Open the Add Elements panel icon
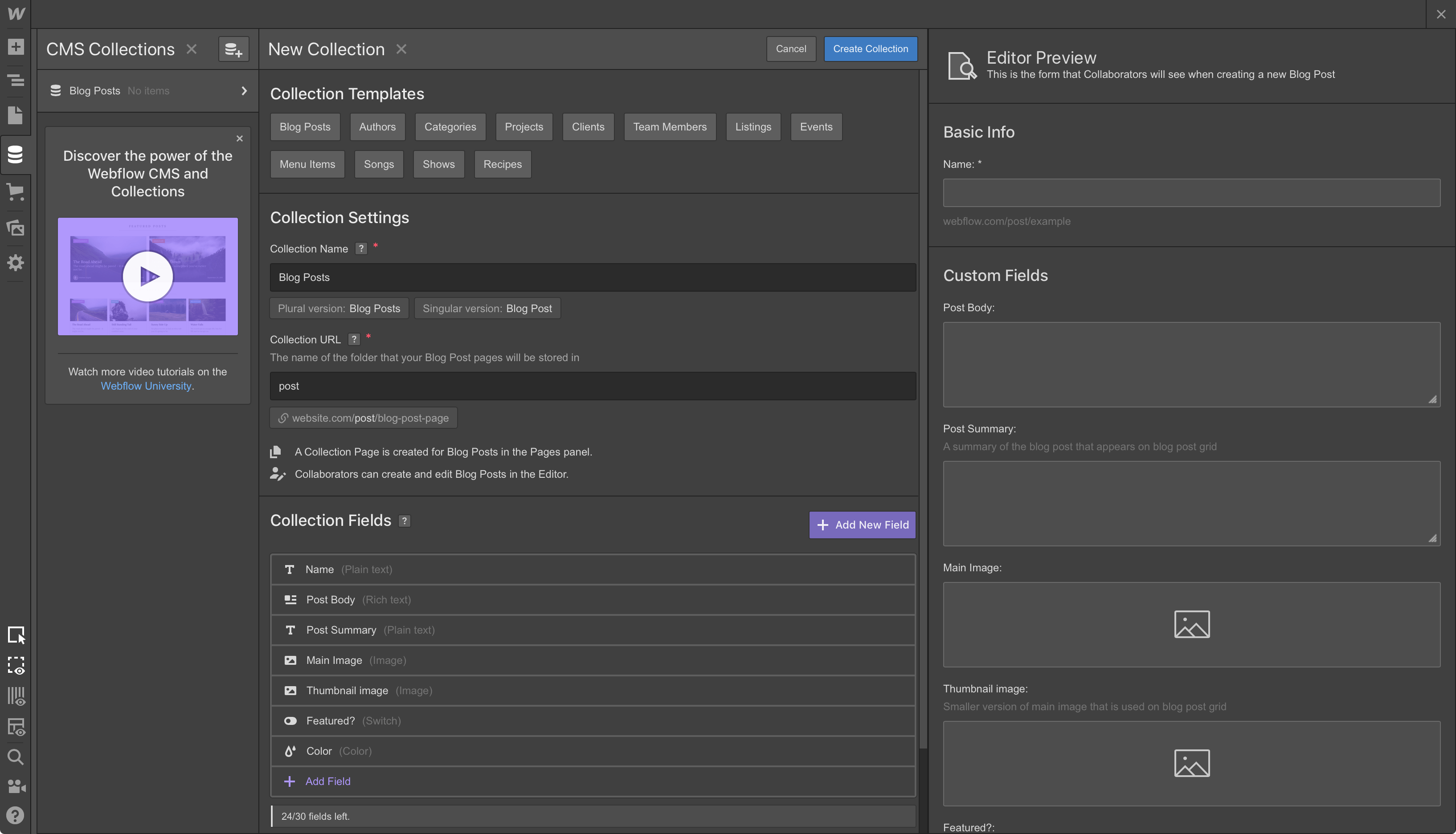 tap(16, 46)
